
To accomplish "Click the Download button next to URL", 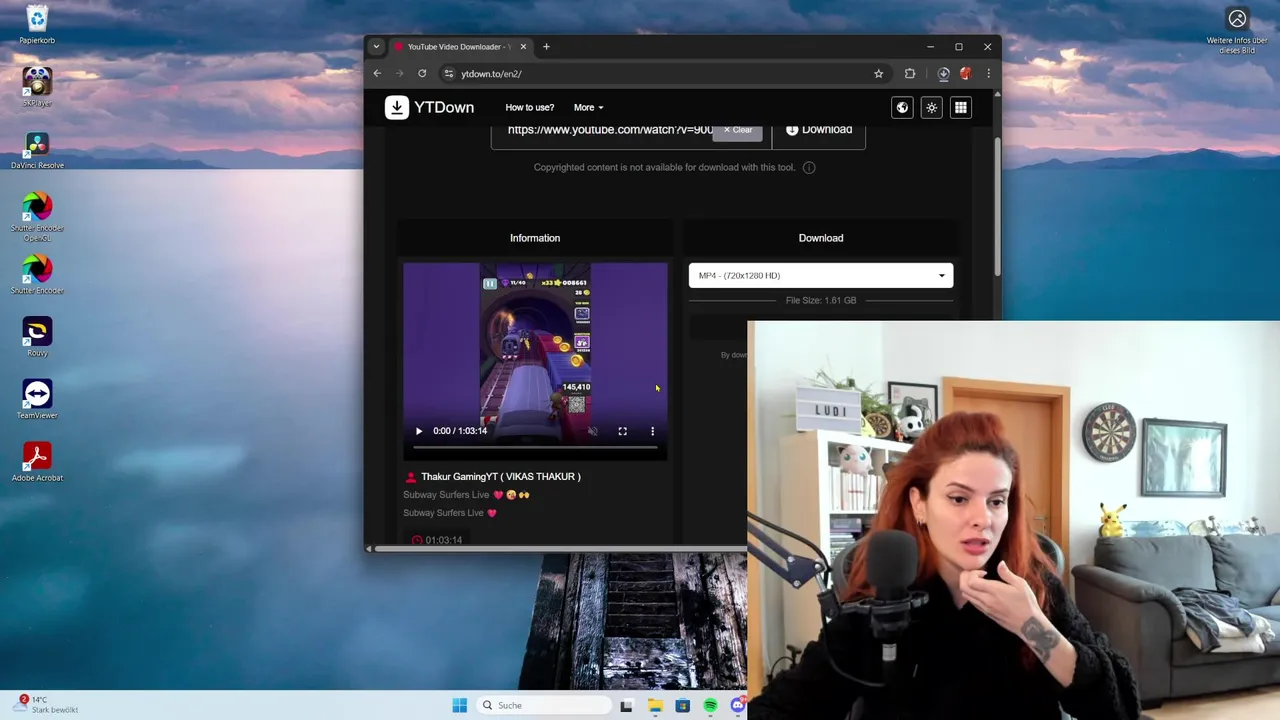I will [819, 130].
